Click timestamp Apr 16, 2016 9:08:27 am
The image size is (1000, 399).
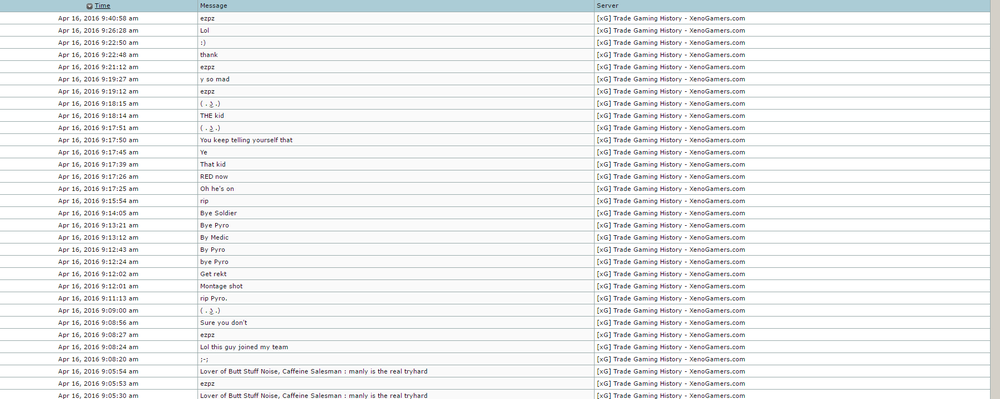[98, 335]
